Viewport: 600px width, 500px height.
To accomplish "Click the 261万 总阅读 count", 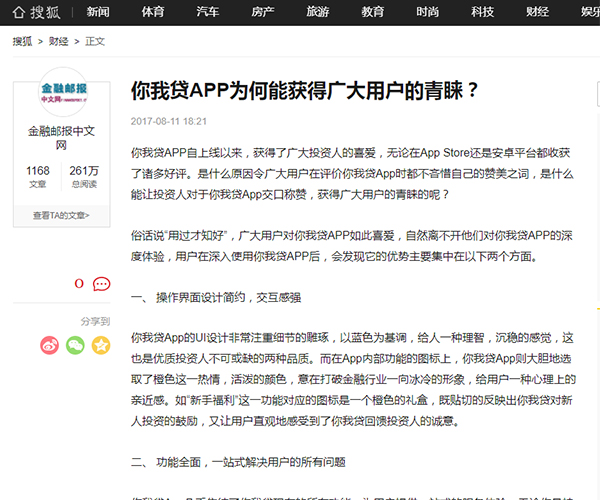I will coord(84,176).
